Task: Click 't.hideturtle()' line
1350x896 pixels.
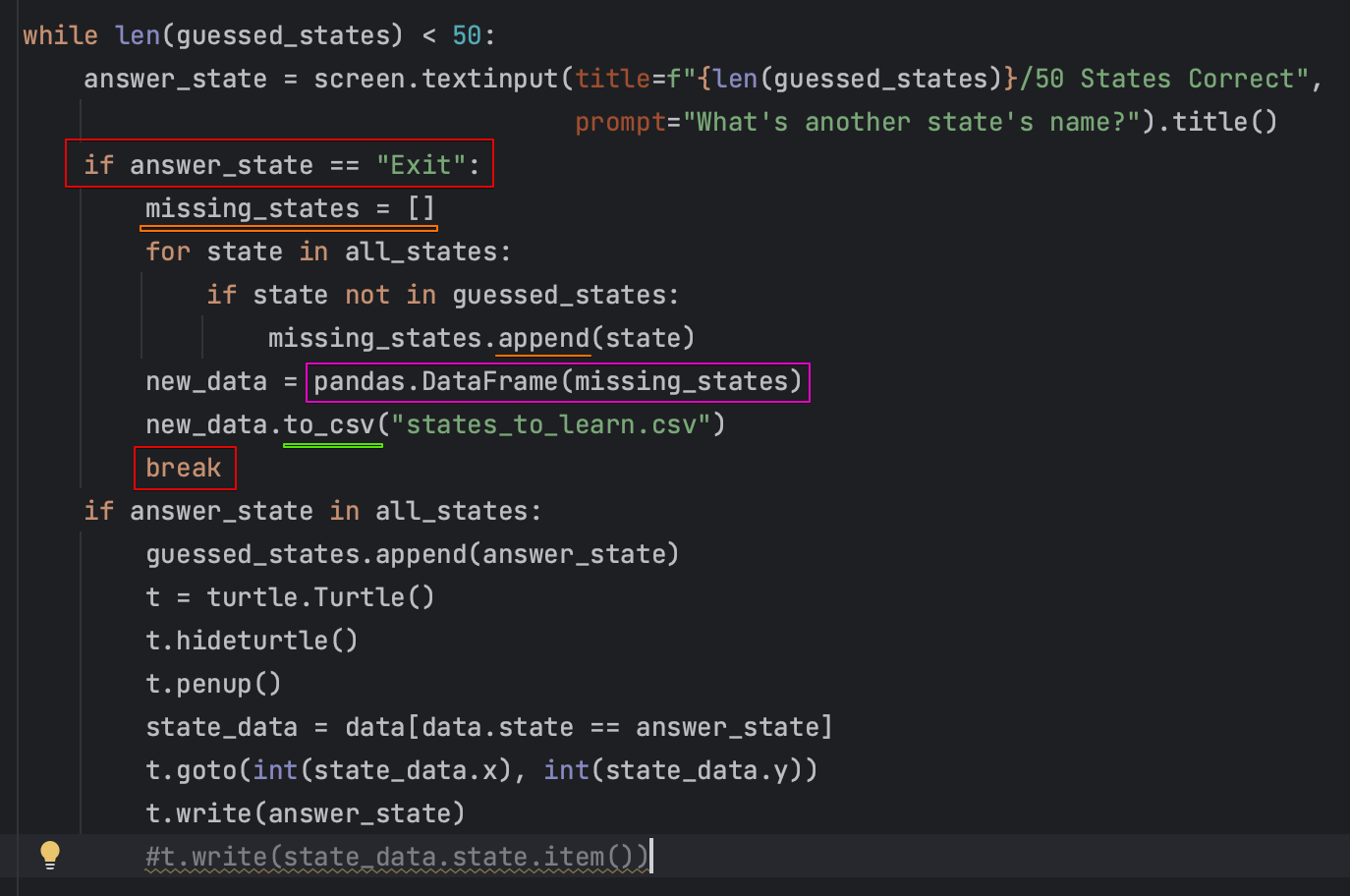Action: tap(252, 642)
